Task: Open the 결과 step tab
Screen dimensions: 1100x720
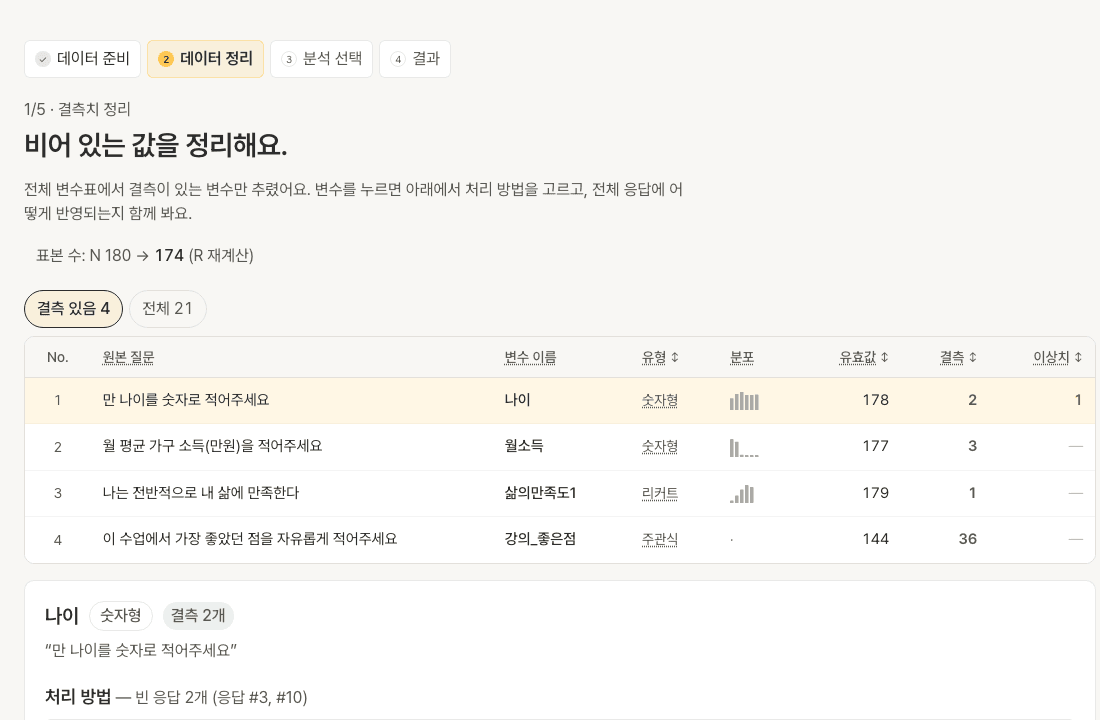Action: [x=415, y=59]
